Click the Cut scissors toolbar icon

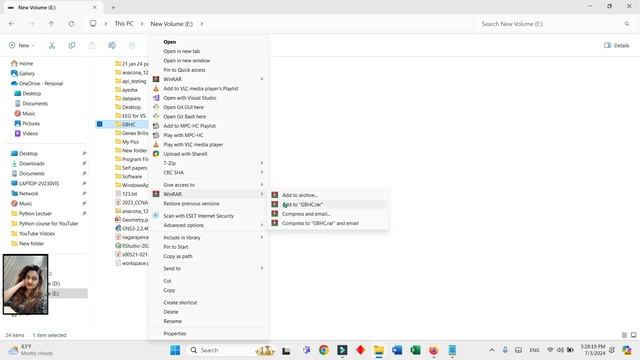(x=52, y=45)
